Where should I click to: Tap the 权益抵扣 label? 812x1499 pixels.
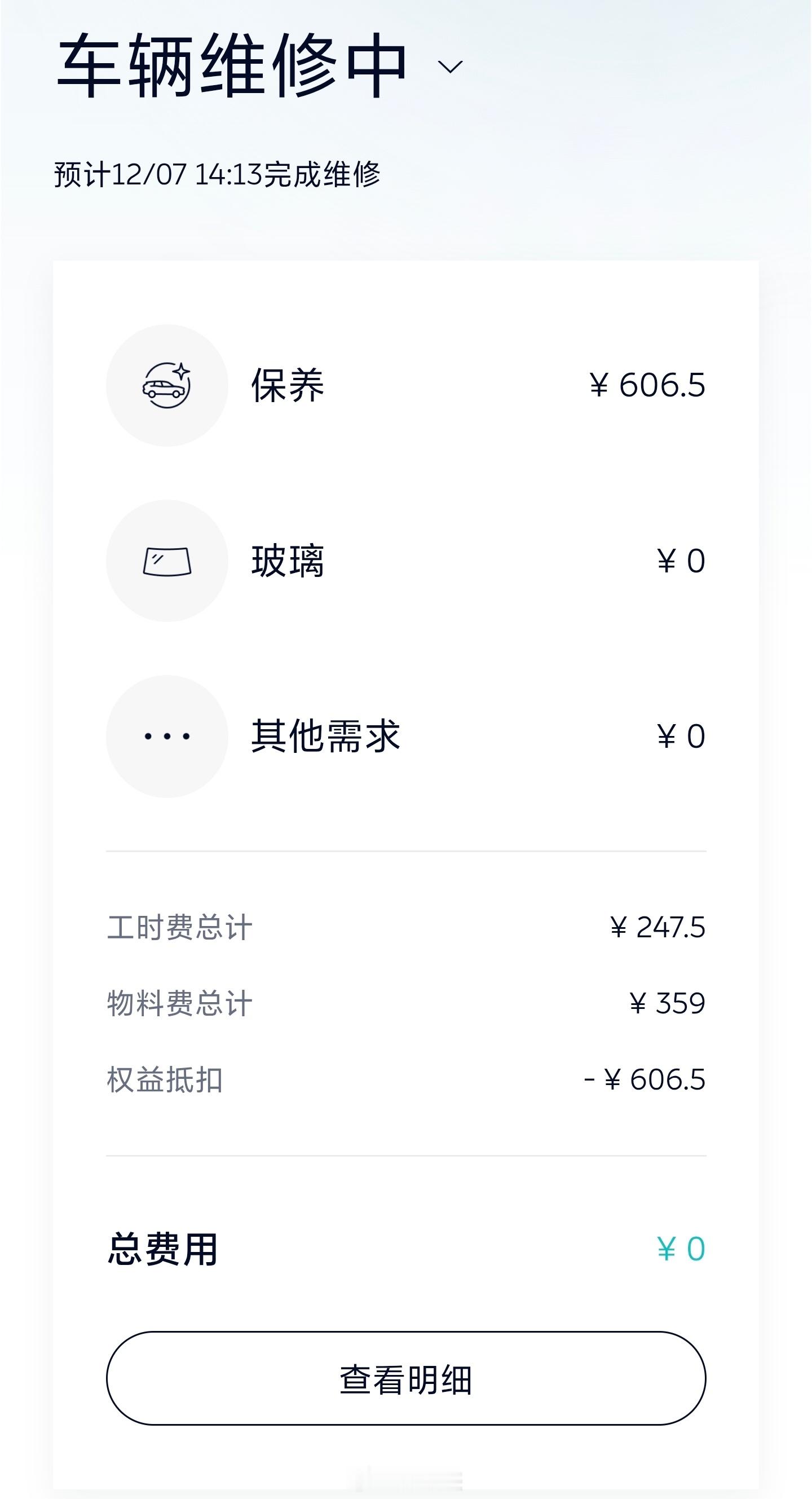tap(165, 1079)
